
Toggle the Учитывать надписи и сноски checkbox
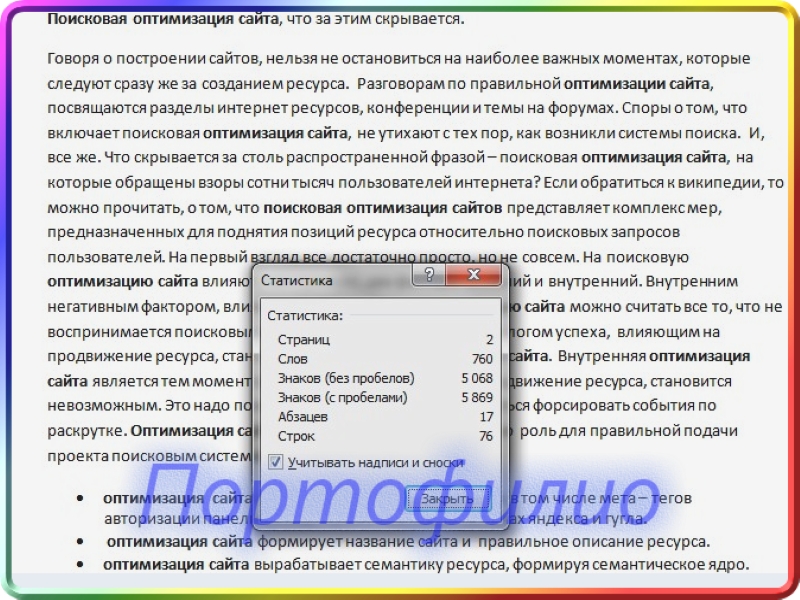click(276, 462)
